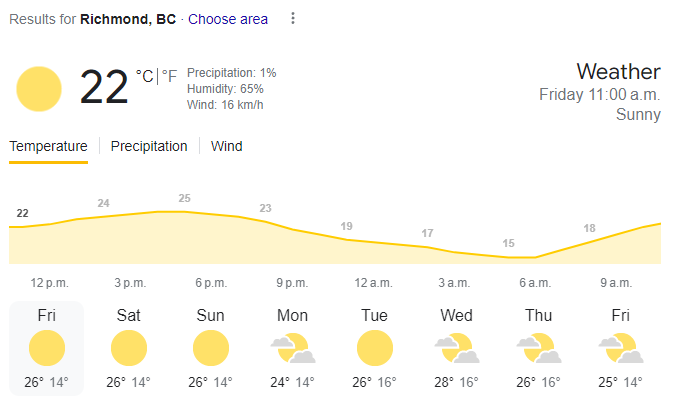Switch to the Precipitation tab
Image resolution: width=681 pixels, height=411 pixels.
[x=149, y=146]
